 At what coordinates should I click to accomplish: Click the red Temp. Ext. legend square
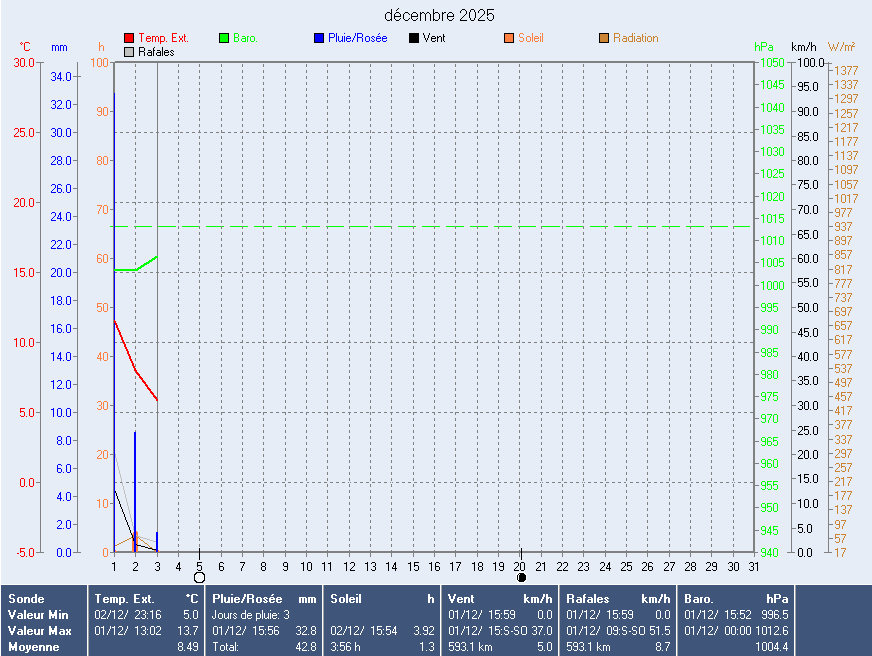coord(129,38)
